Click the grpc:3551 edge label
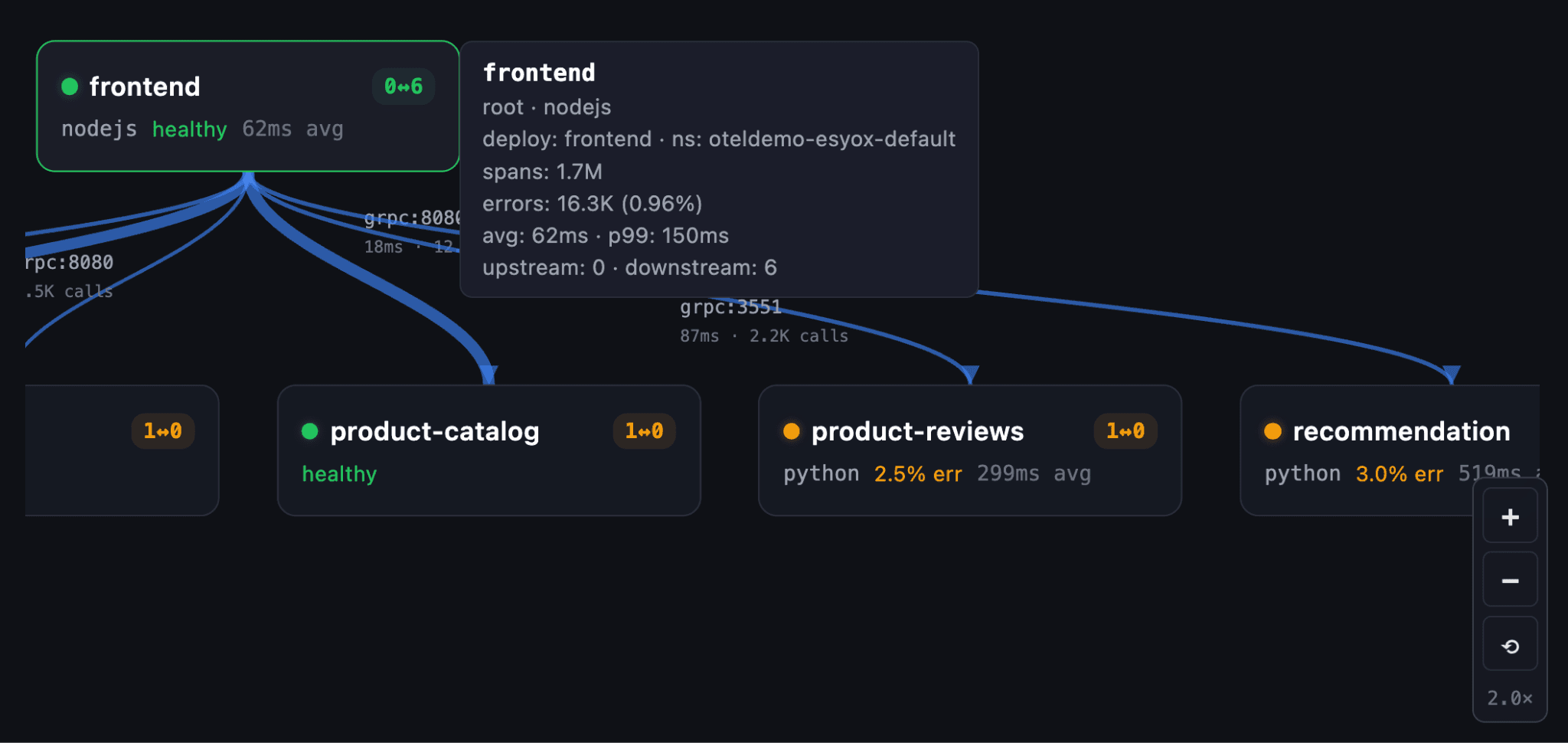The image size is (1568, 743). 730,308
